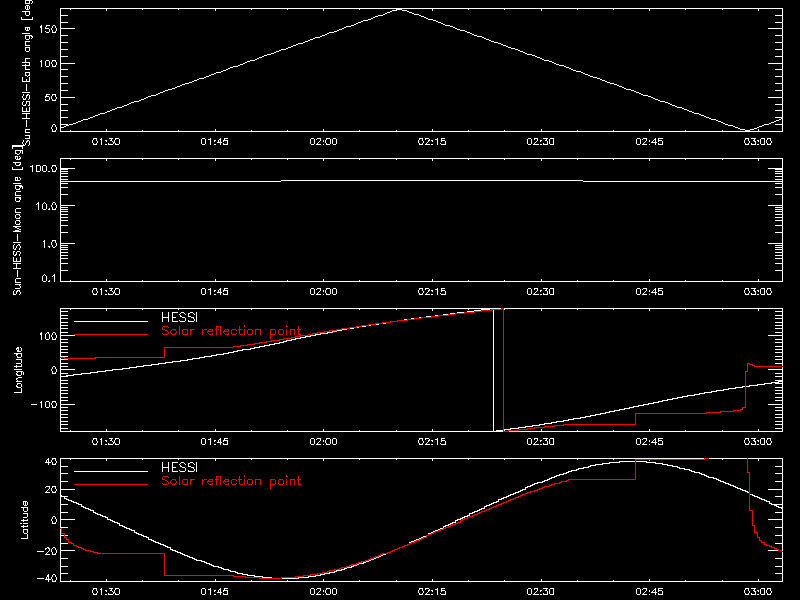Click the '150' tick on Earth angle axis
This screenshot has width=800, height=600.
click(48, 29)
